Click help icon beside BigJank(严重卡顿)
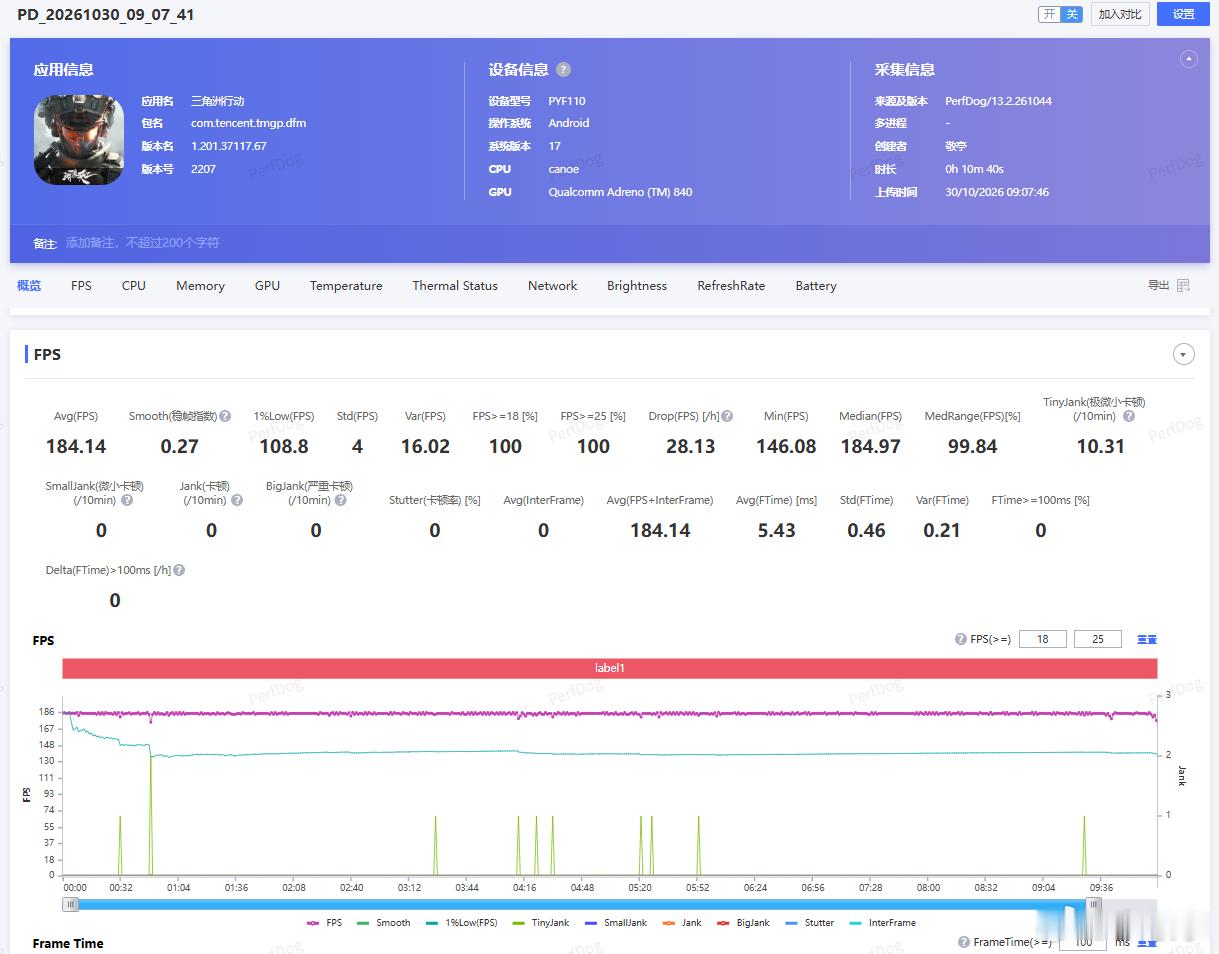 click(341, 500)
